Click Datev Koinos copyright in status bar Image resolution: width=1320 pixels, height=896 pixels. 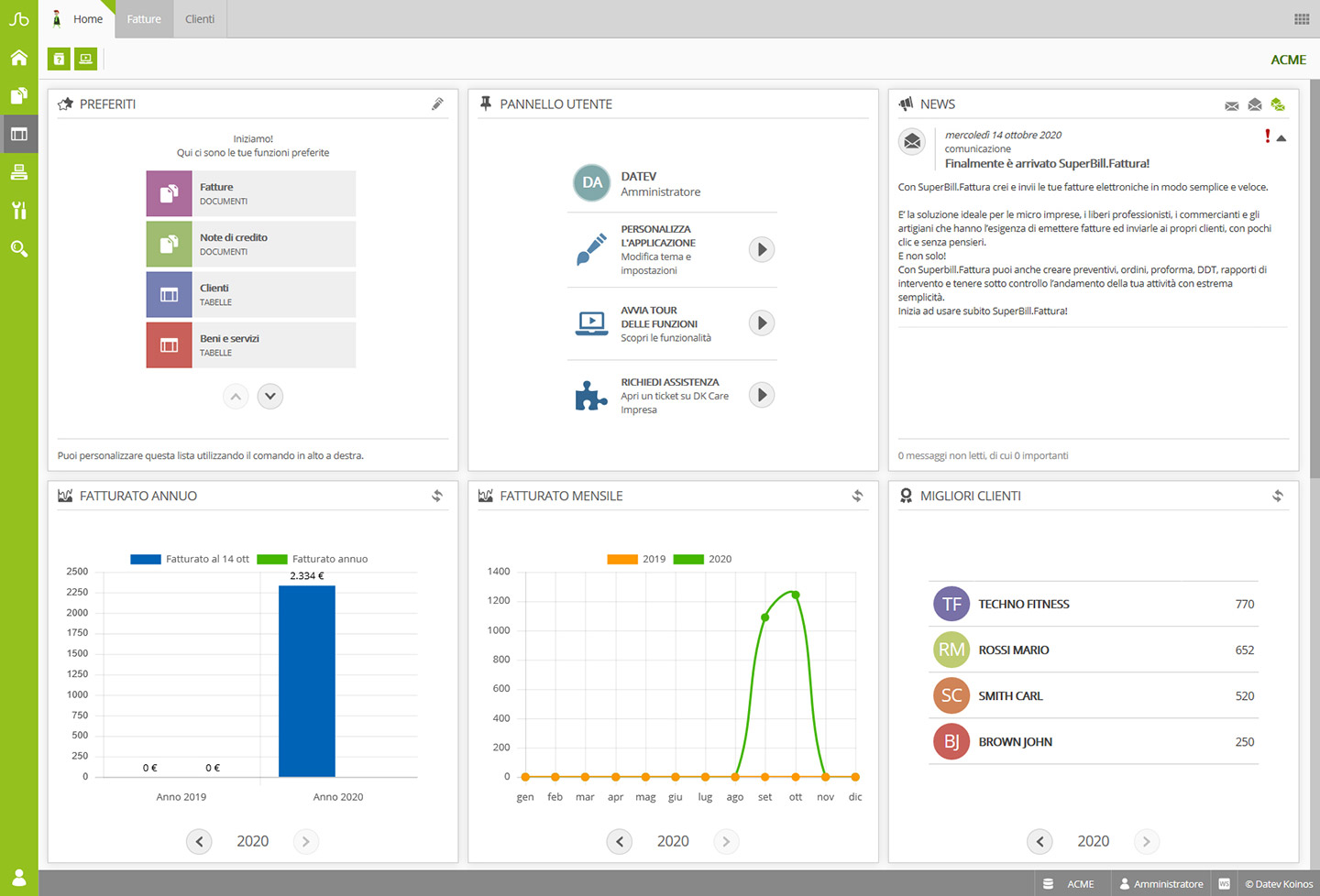pyautogui.click(x=1279, y=884)
